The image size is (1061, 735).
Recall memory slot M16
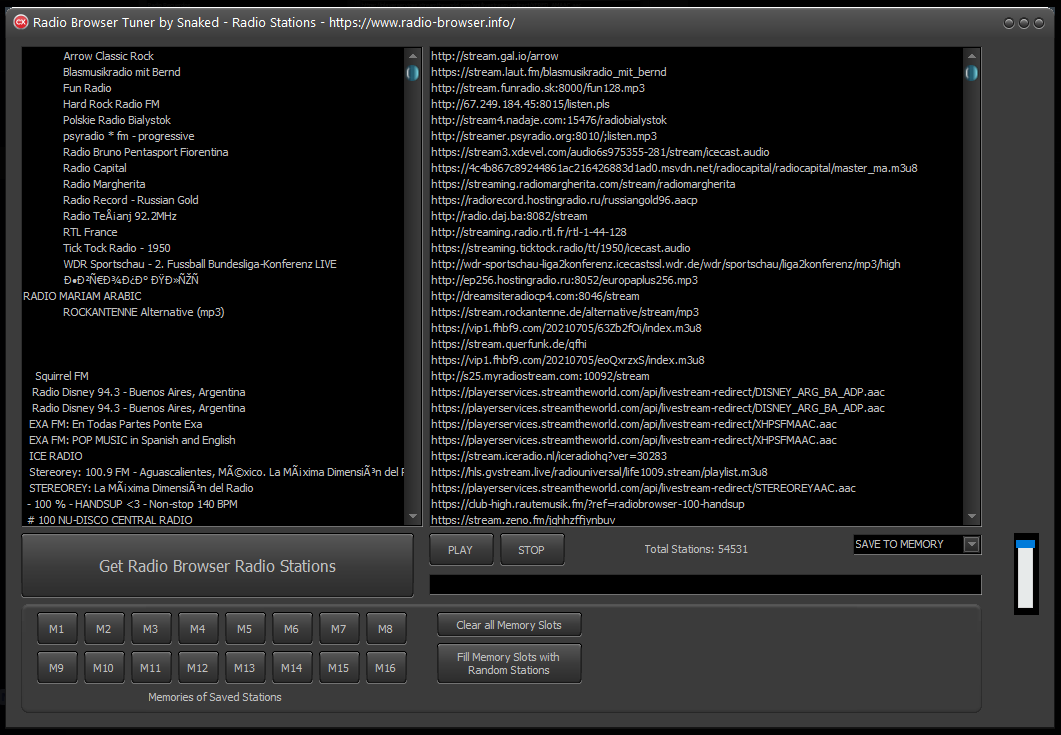386,668
